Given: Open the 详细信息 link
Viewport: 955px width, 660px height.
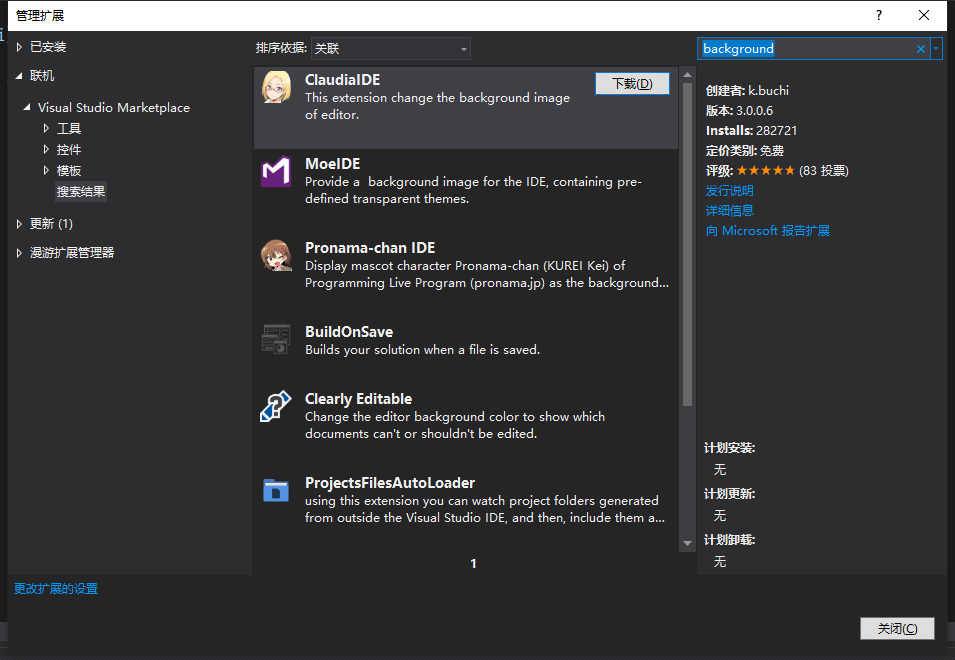Looking at the screenshot, I should [x=730, y=211].
